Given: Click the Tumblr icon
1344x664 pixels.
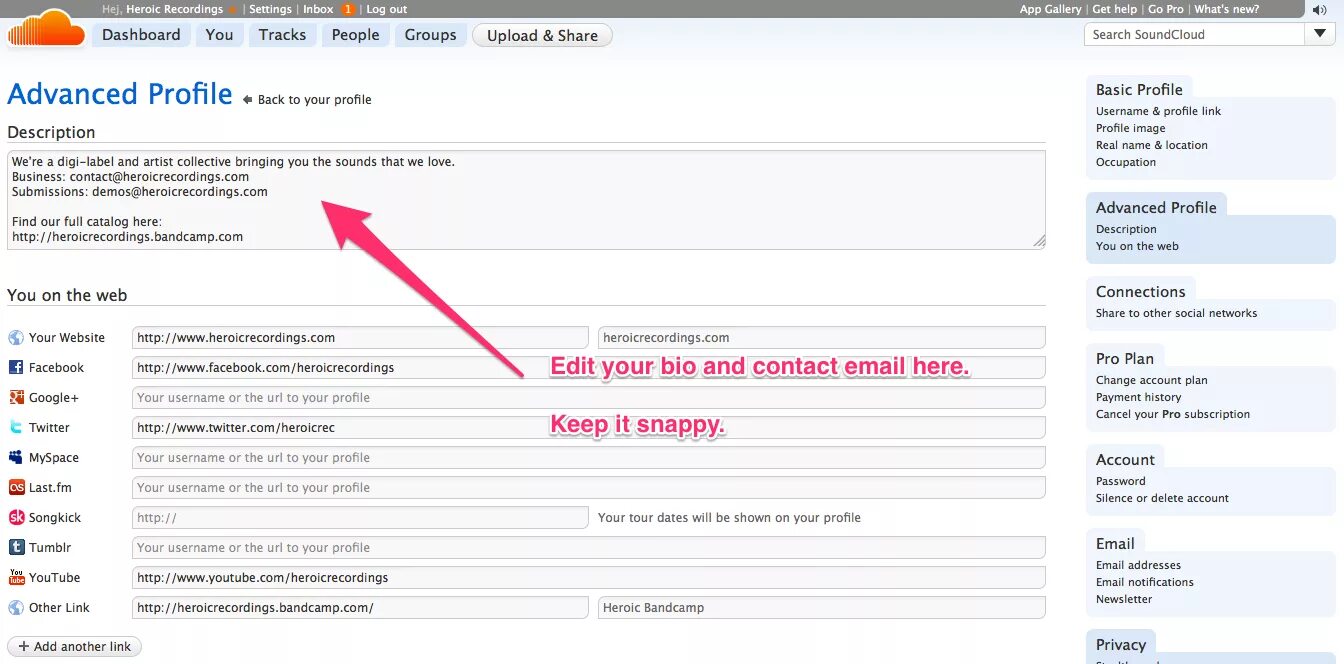Looking at the screenshot, I should (x=16, y=548).
